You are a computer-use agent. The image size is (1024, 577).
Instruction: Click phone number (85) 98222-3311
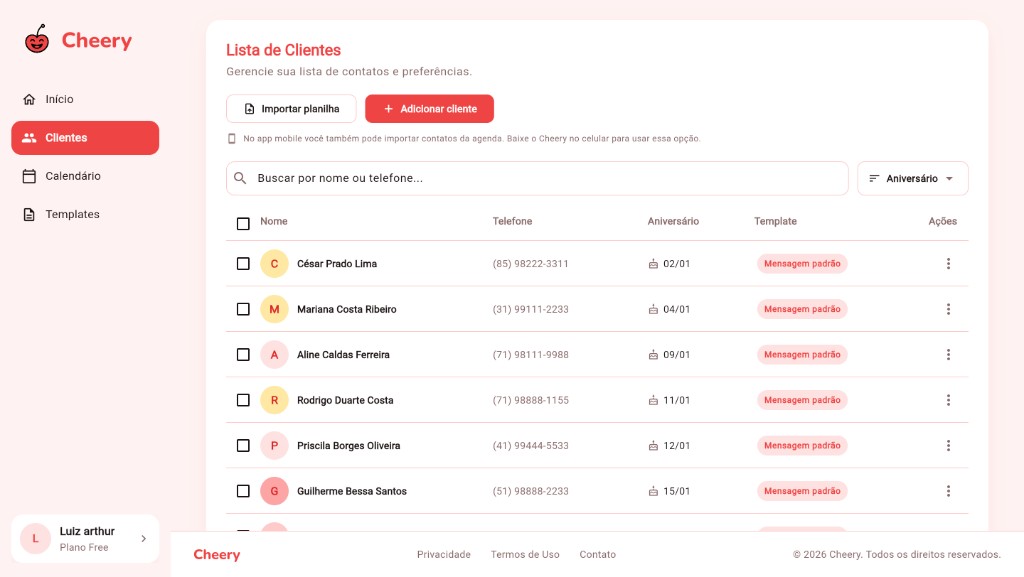(530, 264)
